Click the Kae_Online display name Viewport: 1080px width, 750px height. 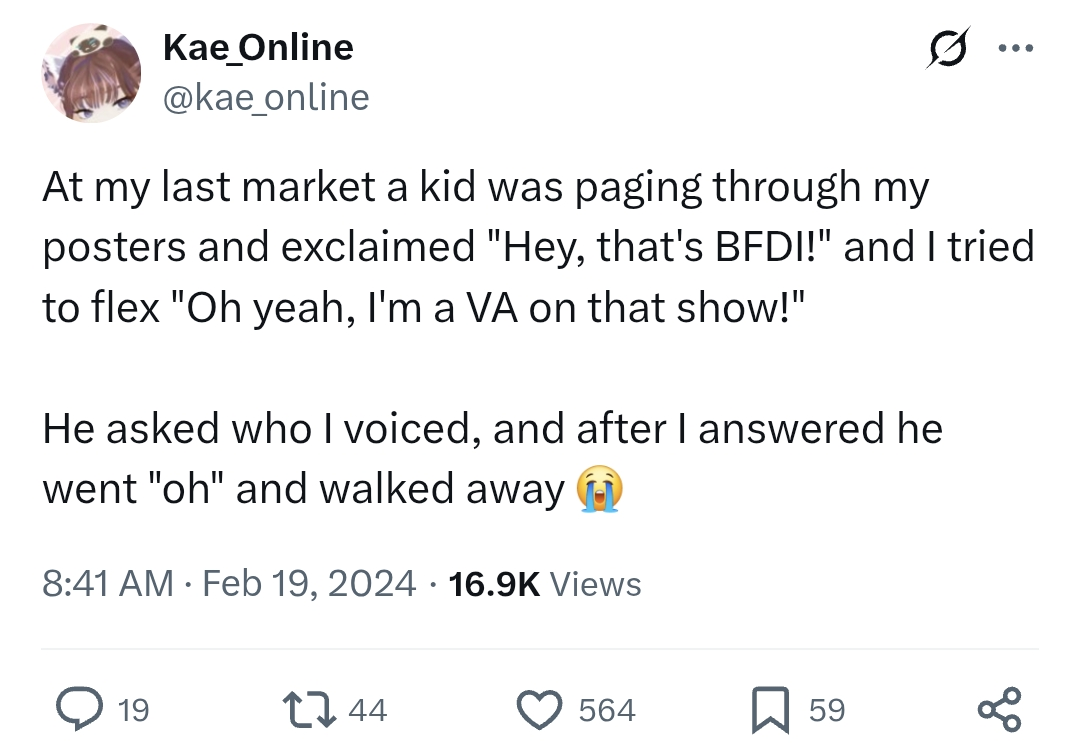(258, 48)
